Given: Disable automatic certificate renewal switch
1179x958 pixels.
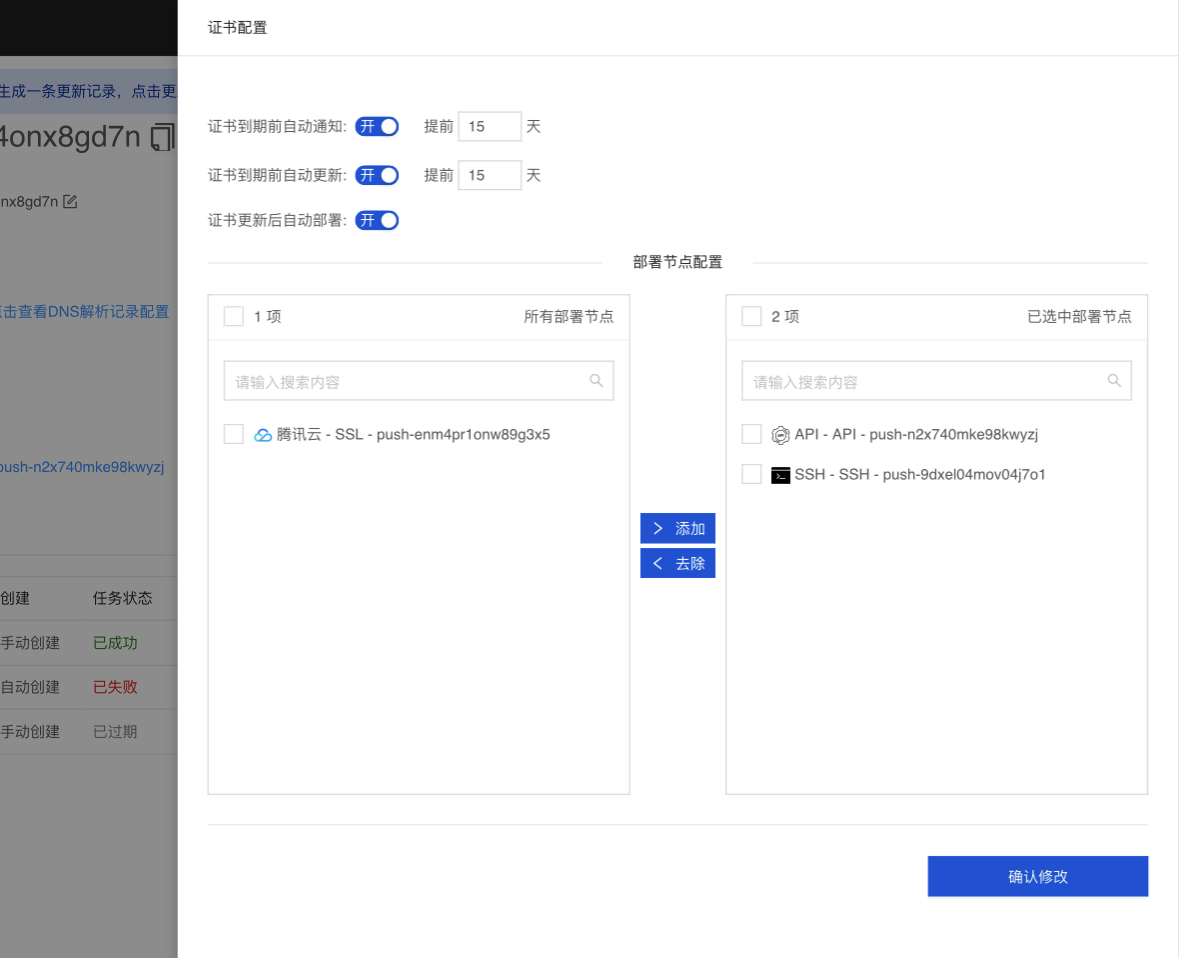Looking at the screenshot, I should click(377, 175).
